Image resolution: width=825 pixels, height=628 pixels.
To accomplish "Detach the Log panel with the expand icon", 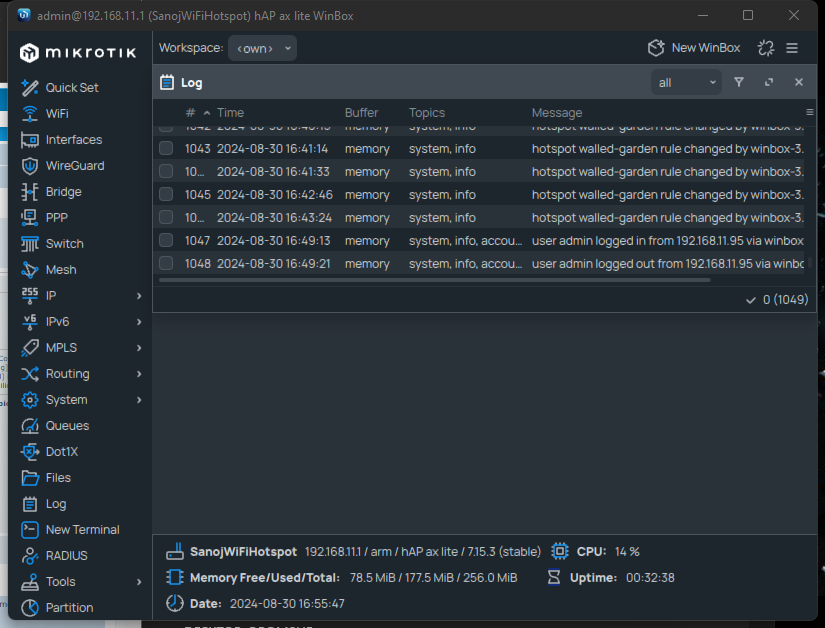I will tap(769, 83).
